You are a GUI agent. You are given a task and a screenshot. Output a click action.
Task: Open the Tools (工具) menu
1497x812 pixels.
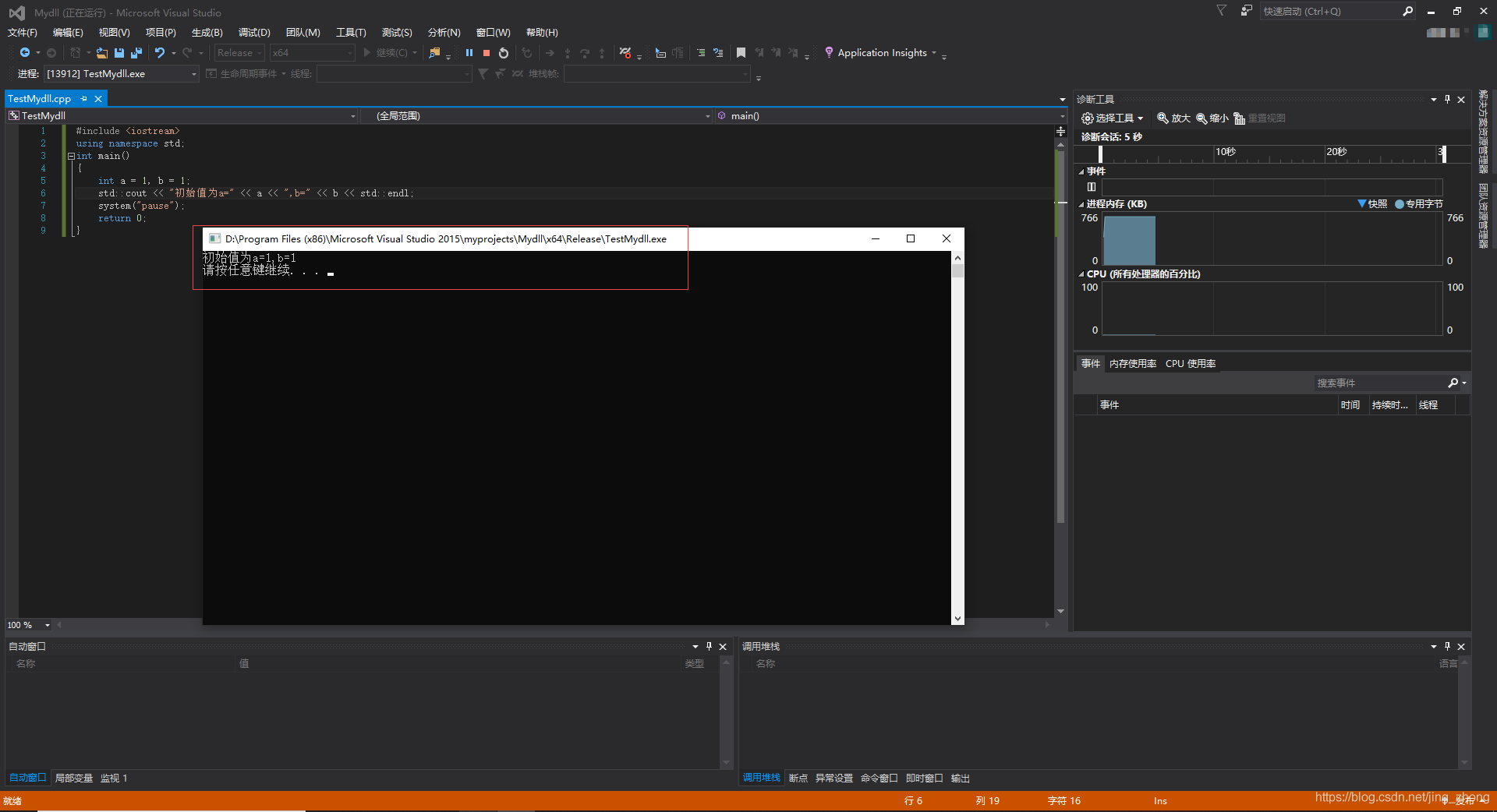pyautogui.click(x=351, y=32)
